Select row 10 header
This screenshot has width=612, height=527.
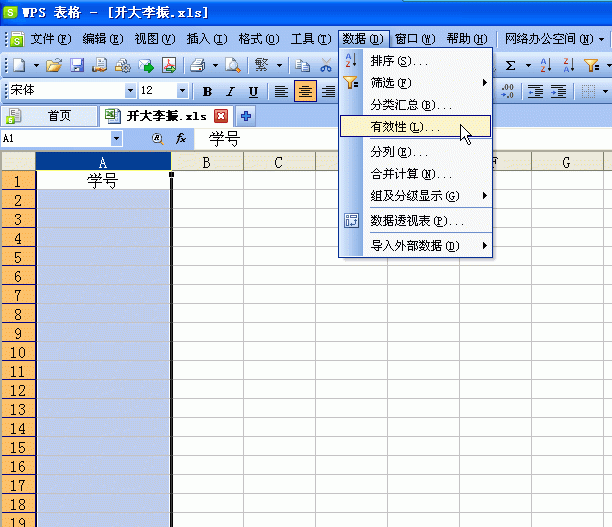pos(18,353)
